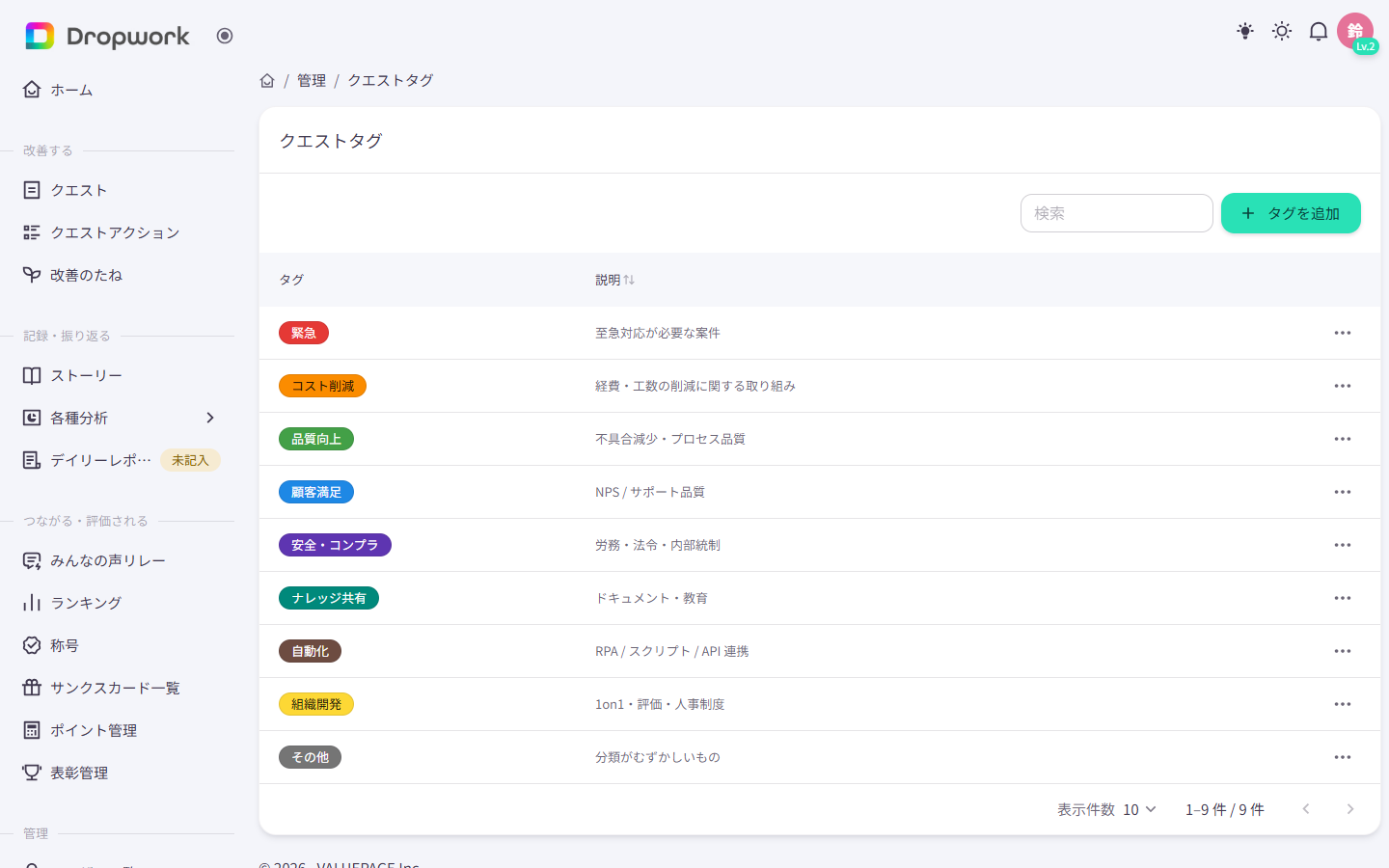
Task: Toggle light/dark theme sun icon
Action: (x=1282, y=31)
